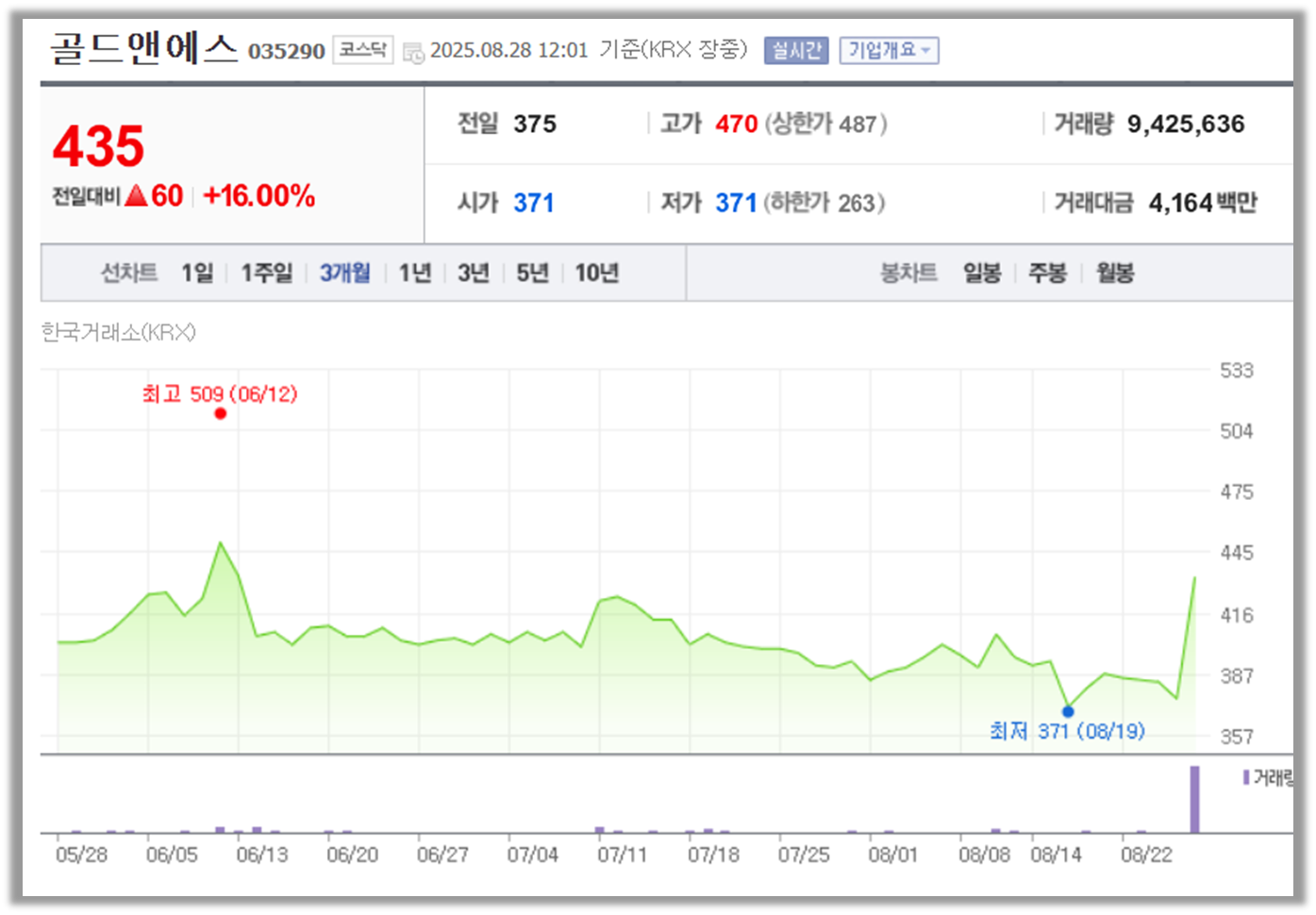Click the 상한가 487 text

coord(825,124)
